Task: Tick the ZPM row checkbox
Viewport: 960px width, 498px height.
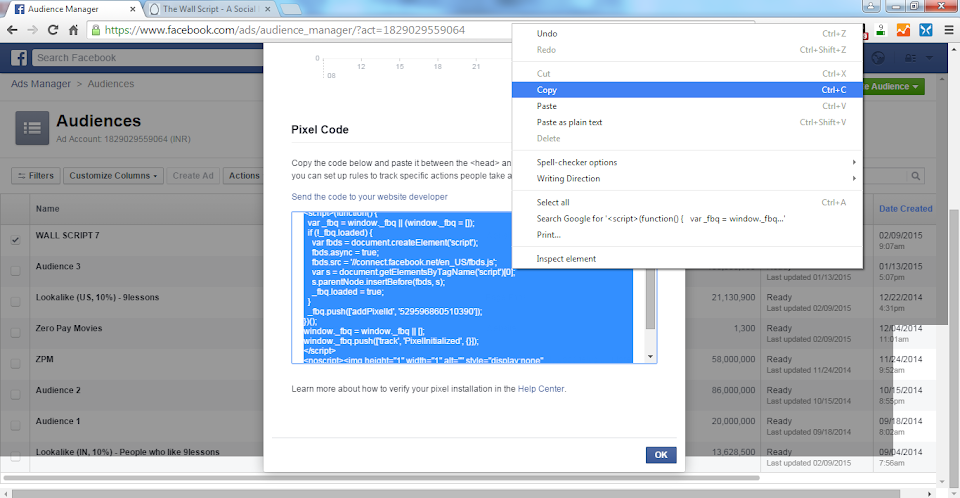Action: 15,364
